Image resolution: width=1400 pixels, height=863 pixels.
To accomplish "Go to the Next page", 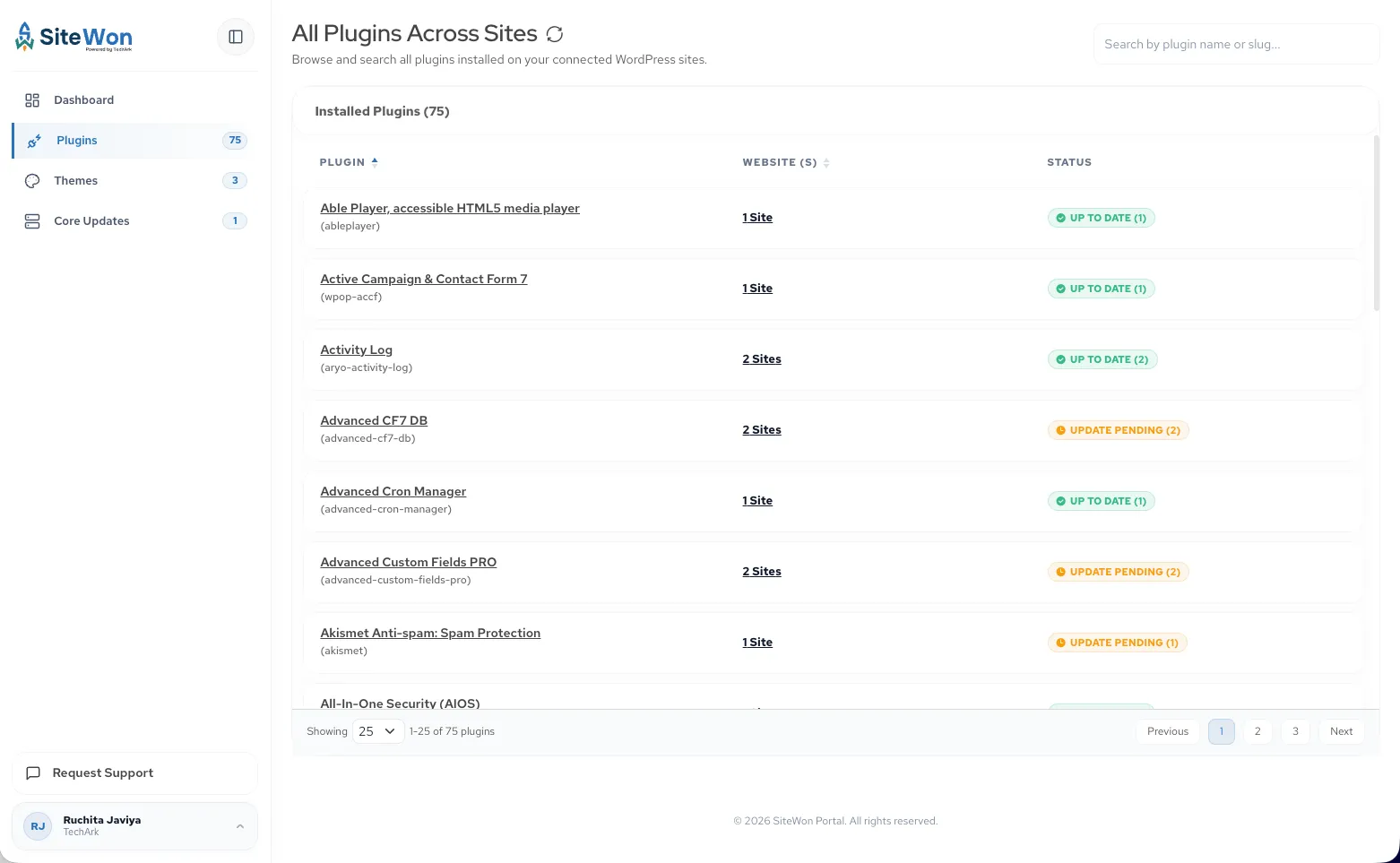I will click(1342, 731).
